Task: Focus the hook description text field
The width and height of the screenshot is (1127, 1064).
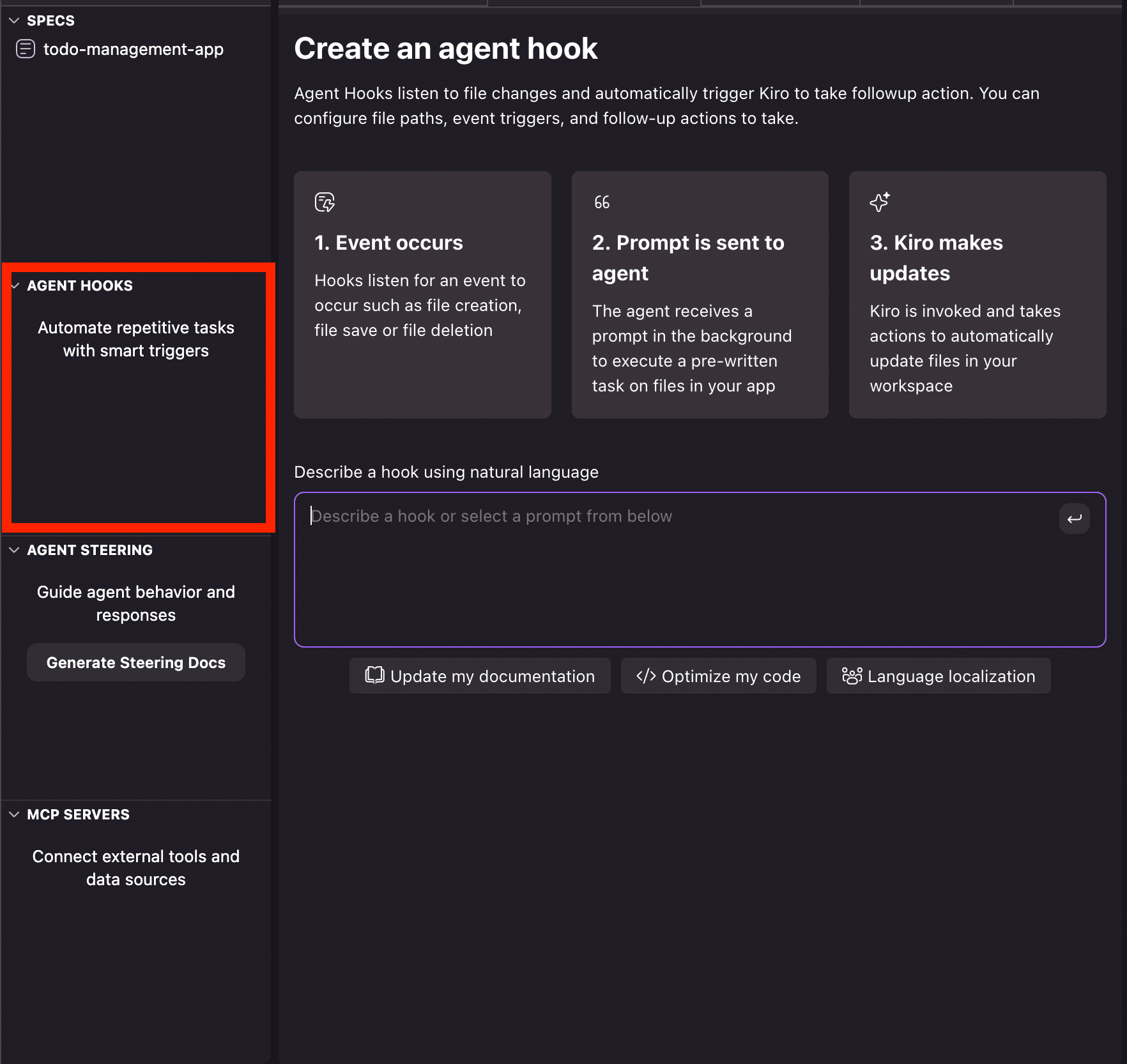Action: point(677,568)
